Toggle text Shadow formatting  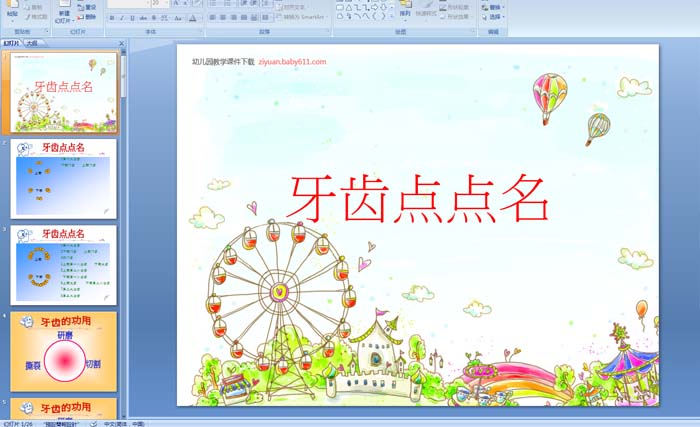click(x=154, y=18)
